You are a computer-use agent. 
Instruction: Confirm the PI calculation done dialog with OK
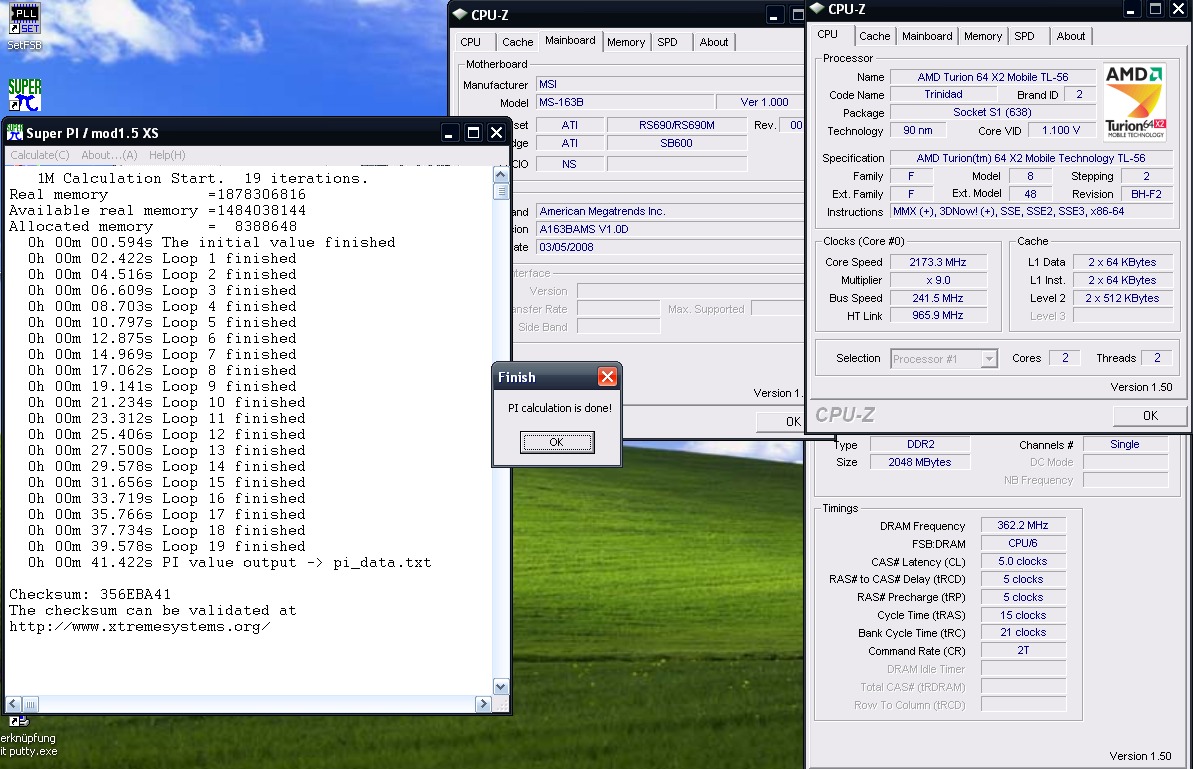point(557,442)
